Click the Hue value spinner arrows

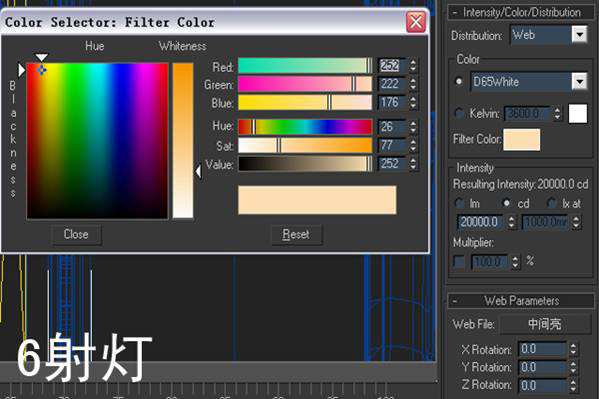(413, 127)
